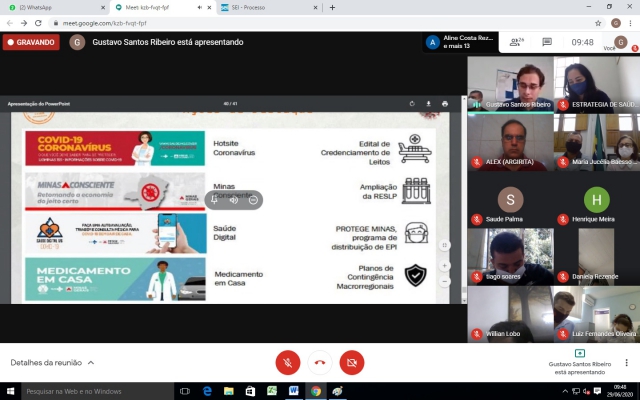Image resolution: width=640 pixels, height=400 pixels.
Task: Zoom out the slide with minus button
Action: [x=444, y=281]
